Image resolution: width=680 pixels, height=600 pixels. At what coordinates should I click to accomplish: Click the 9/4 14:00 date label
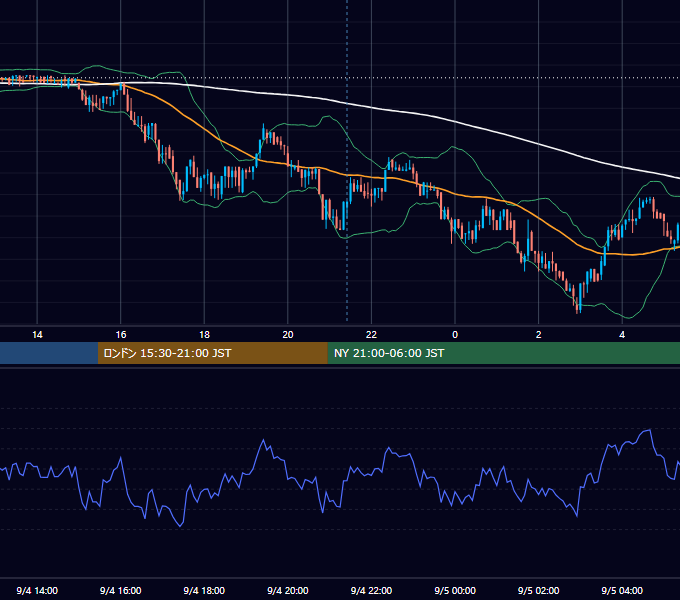37,590
